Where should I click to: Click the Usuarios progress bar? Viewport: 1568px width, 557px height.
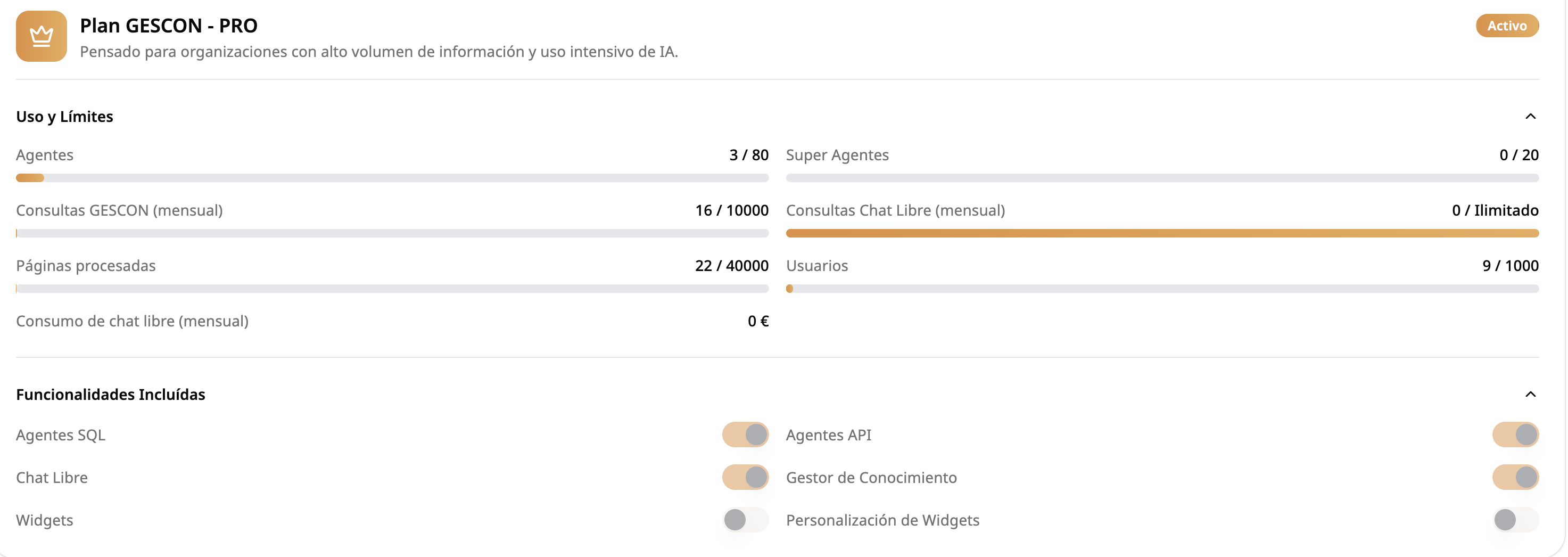pyautogui.click(x=1162, y=289)
